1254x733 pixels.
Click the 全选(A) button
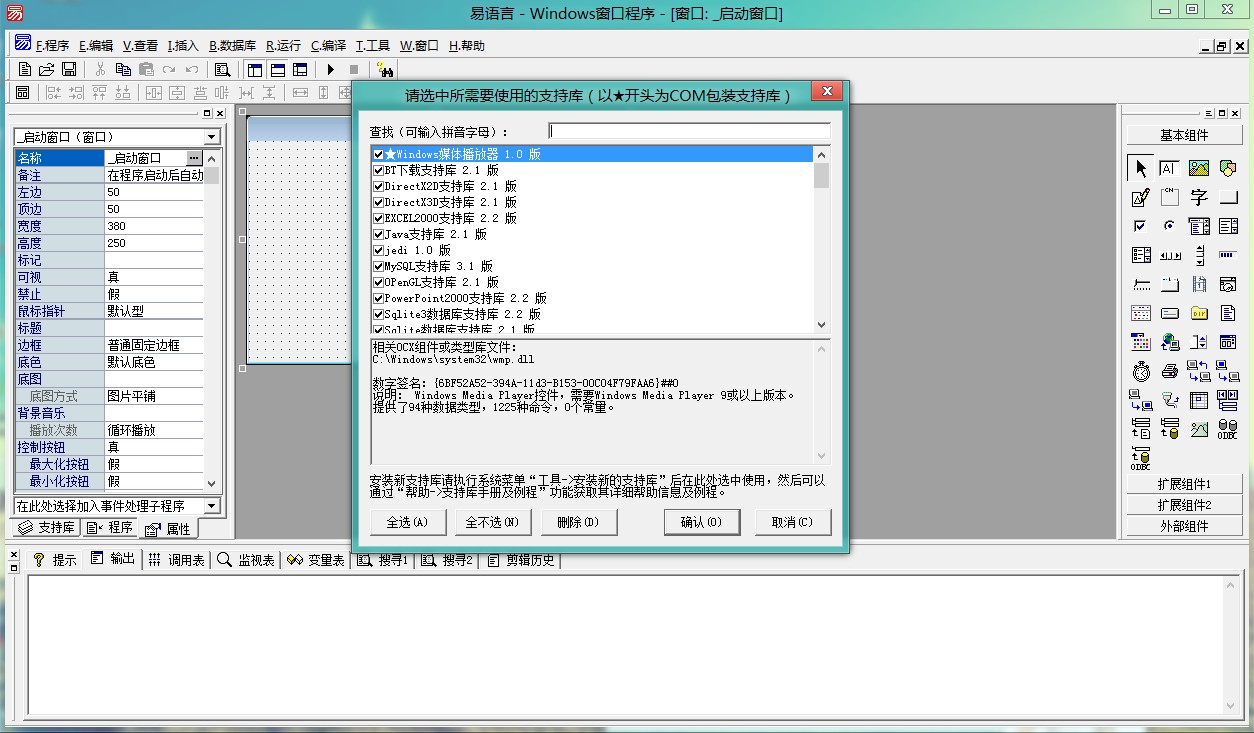407,522
